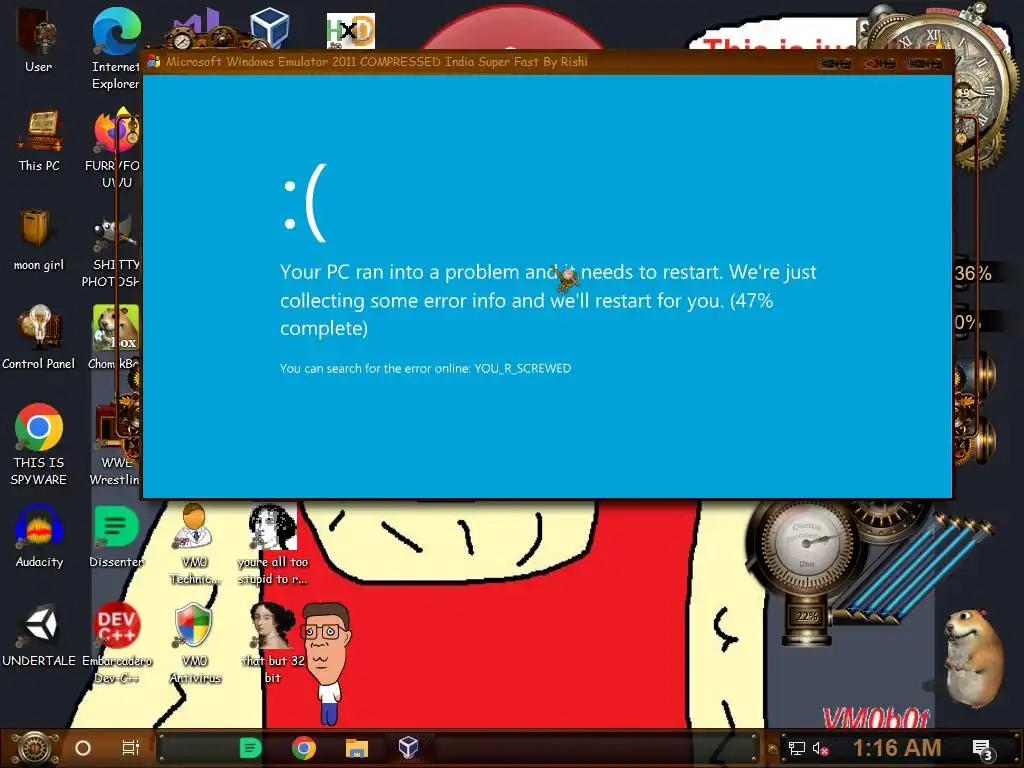Open the network tray icon
Screen dimensions: 1024x768
[797, 748]
